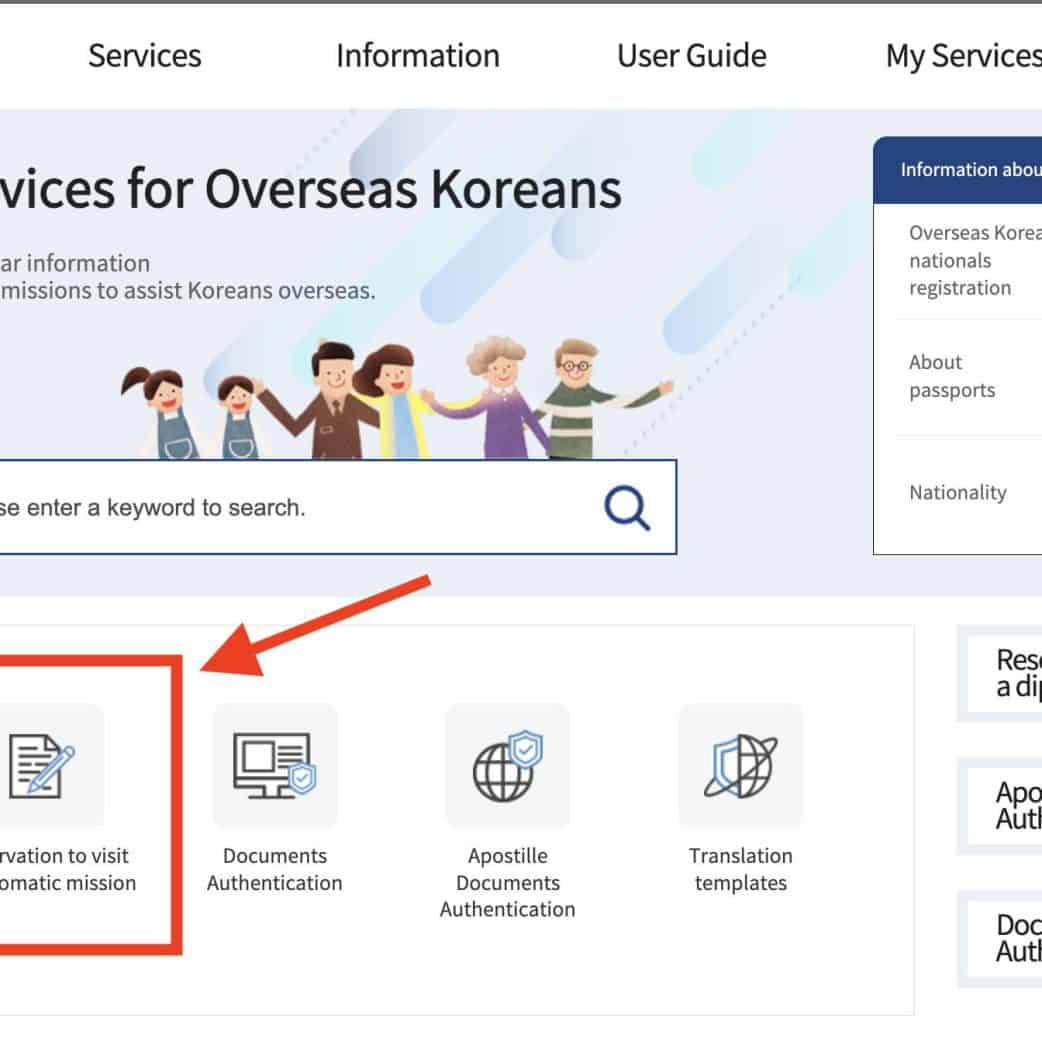
Task: Open the Translation templates icon
Action: 740,765
